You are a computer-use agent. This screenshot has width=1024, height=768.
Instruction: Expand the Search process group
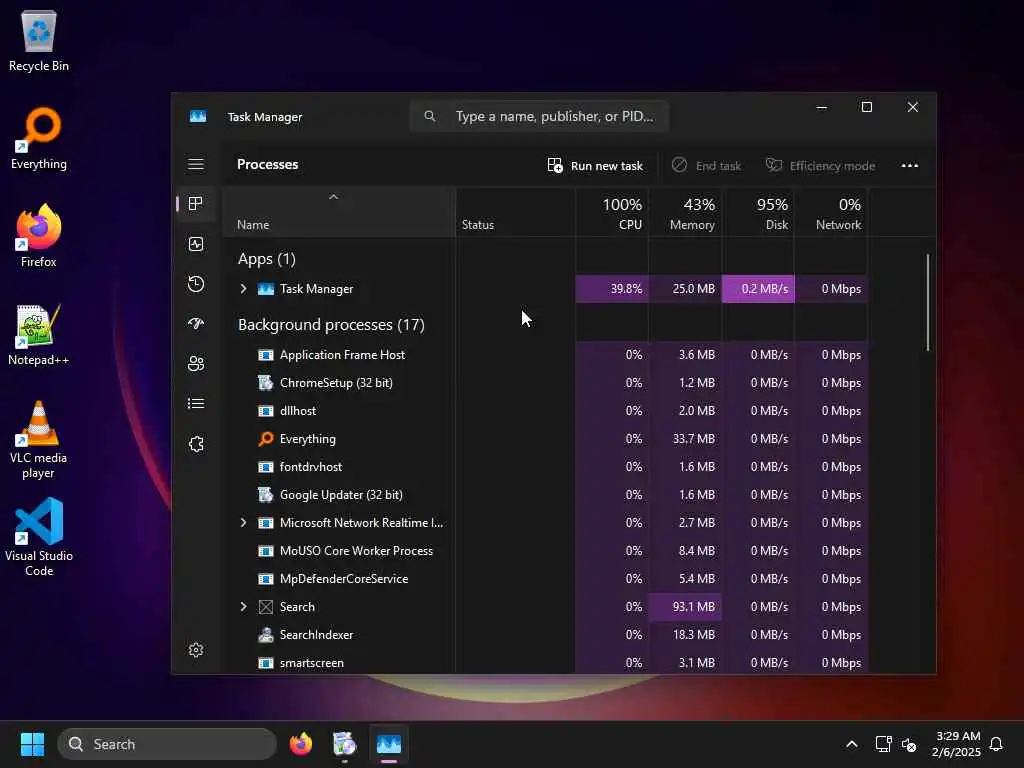(243, 607)
